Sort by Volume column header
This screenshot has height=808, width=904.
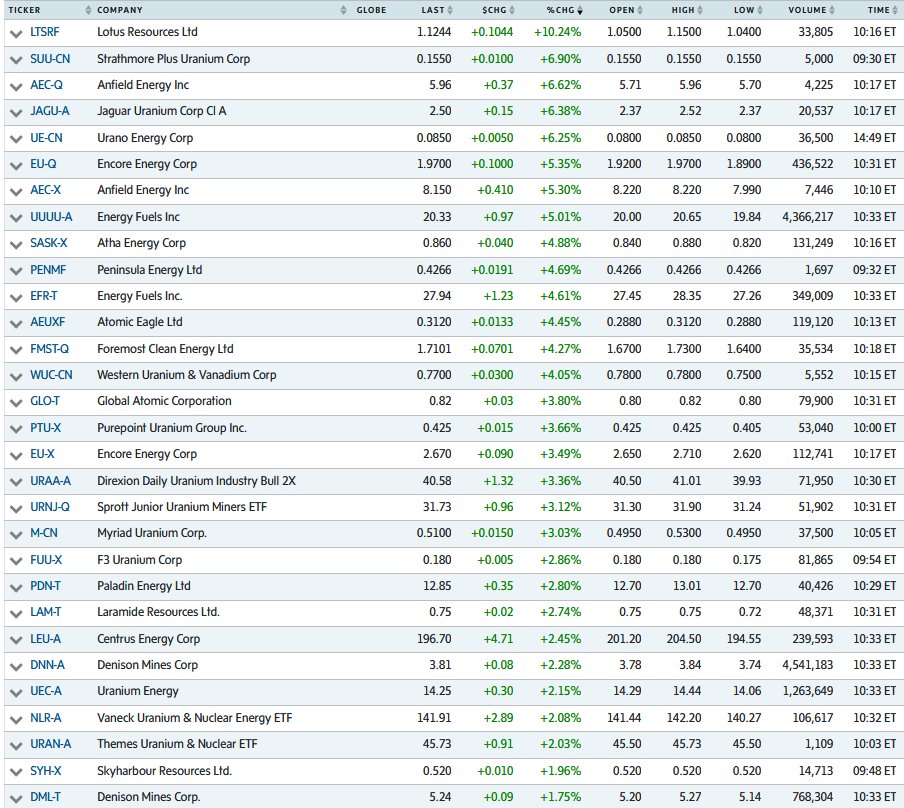click(811, 10)
